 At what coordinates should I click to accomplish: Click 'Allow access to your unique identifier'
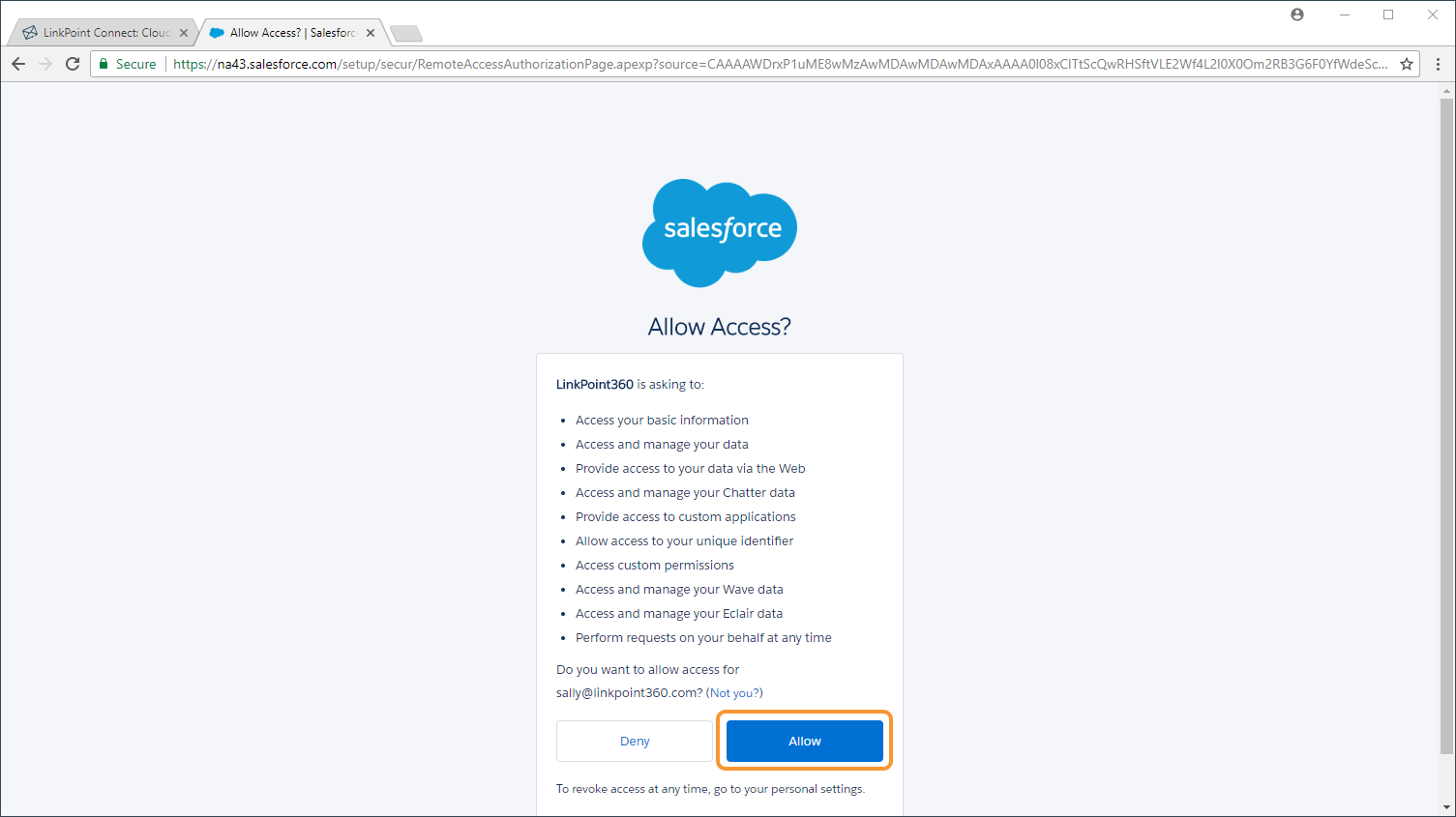(x=684, y=540)
